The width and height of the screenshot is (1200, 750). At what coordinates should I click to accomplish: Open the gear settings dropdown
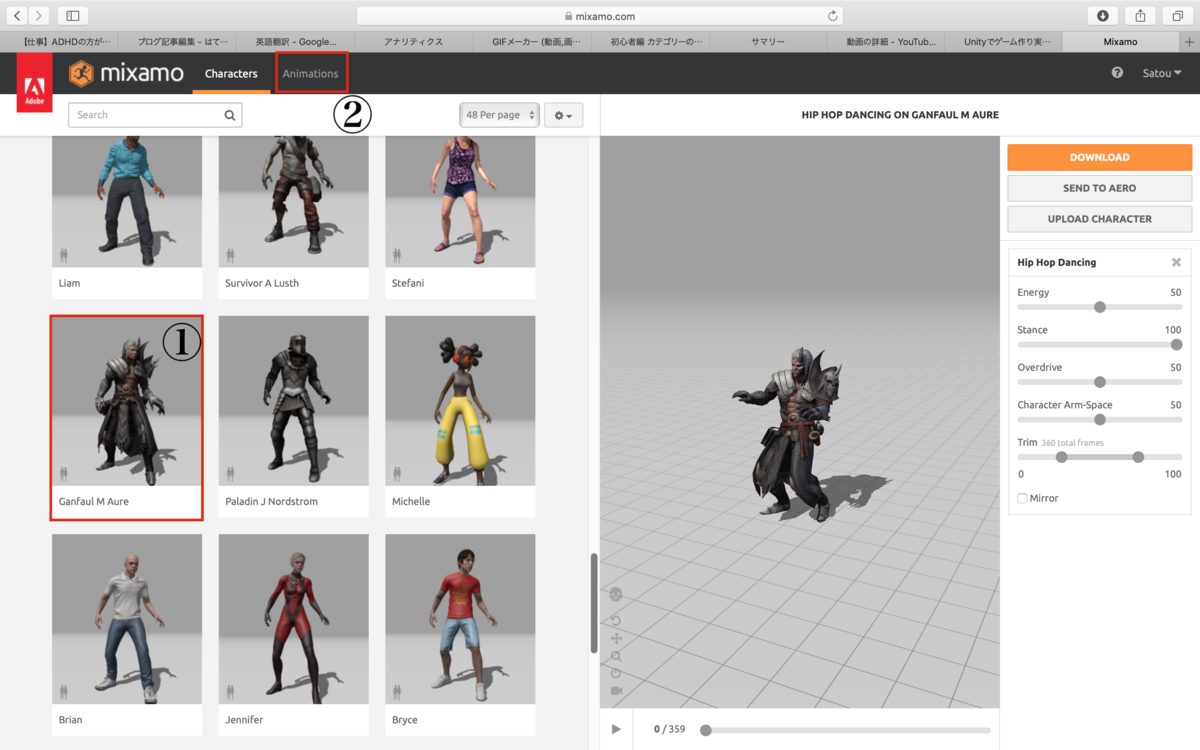tap(563, 115)
